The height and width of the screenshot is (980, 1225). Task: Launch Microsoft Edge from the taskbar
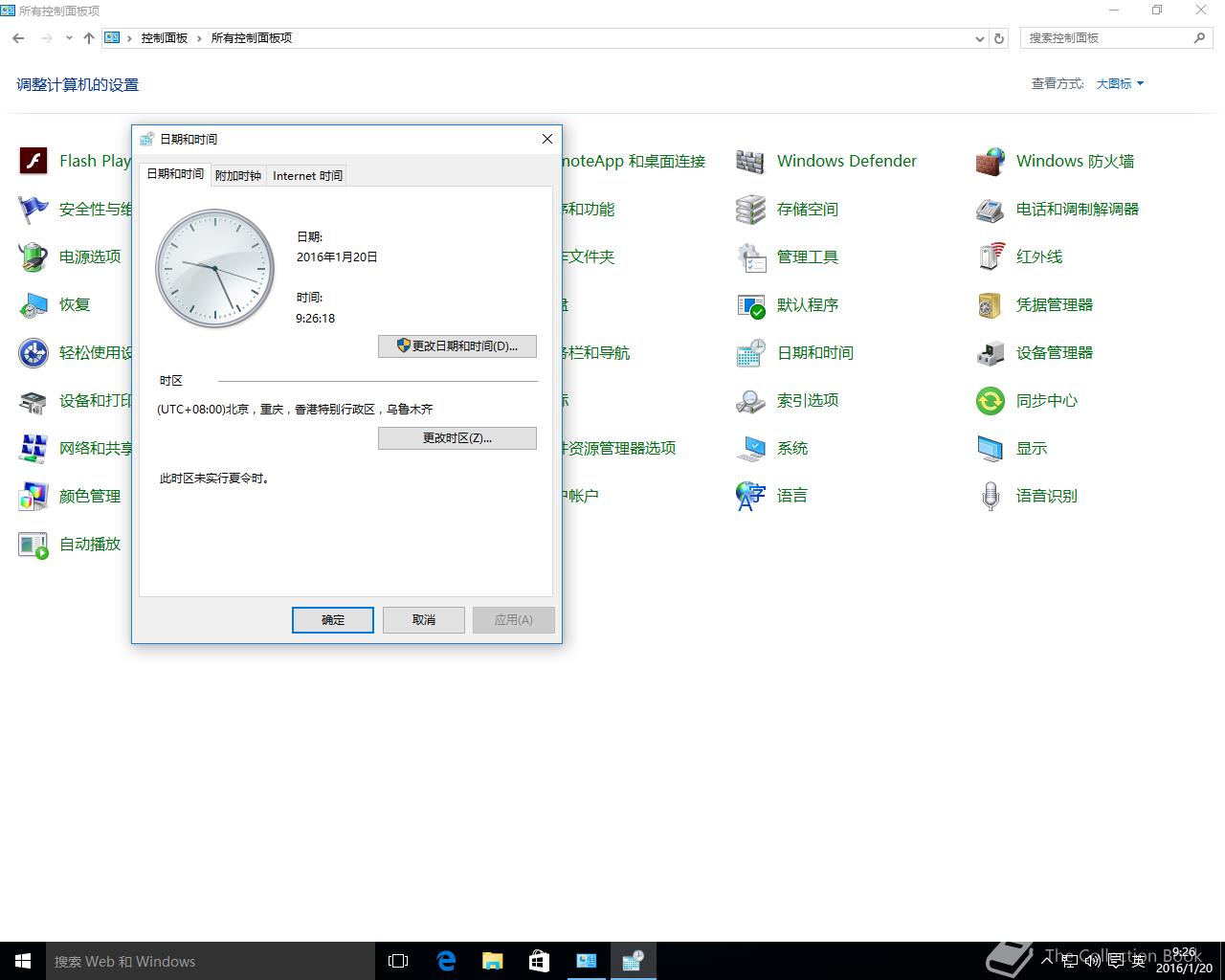coord(446,961)
